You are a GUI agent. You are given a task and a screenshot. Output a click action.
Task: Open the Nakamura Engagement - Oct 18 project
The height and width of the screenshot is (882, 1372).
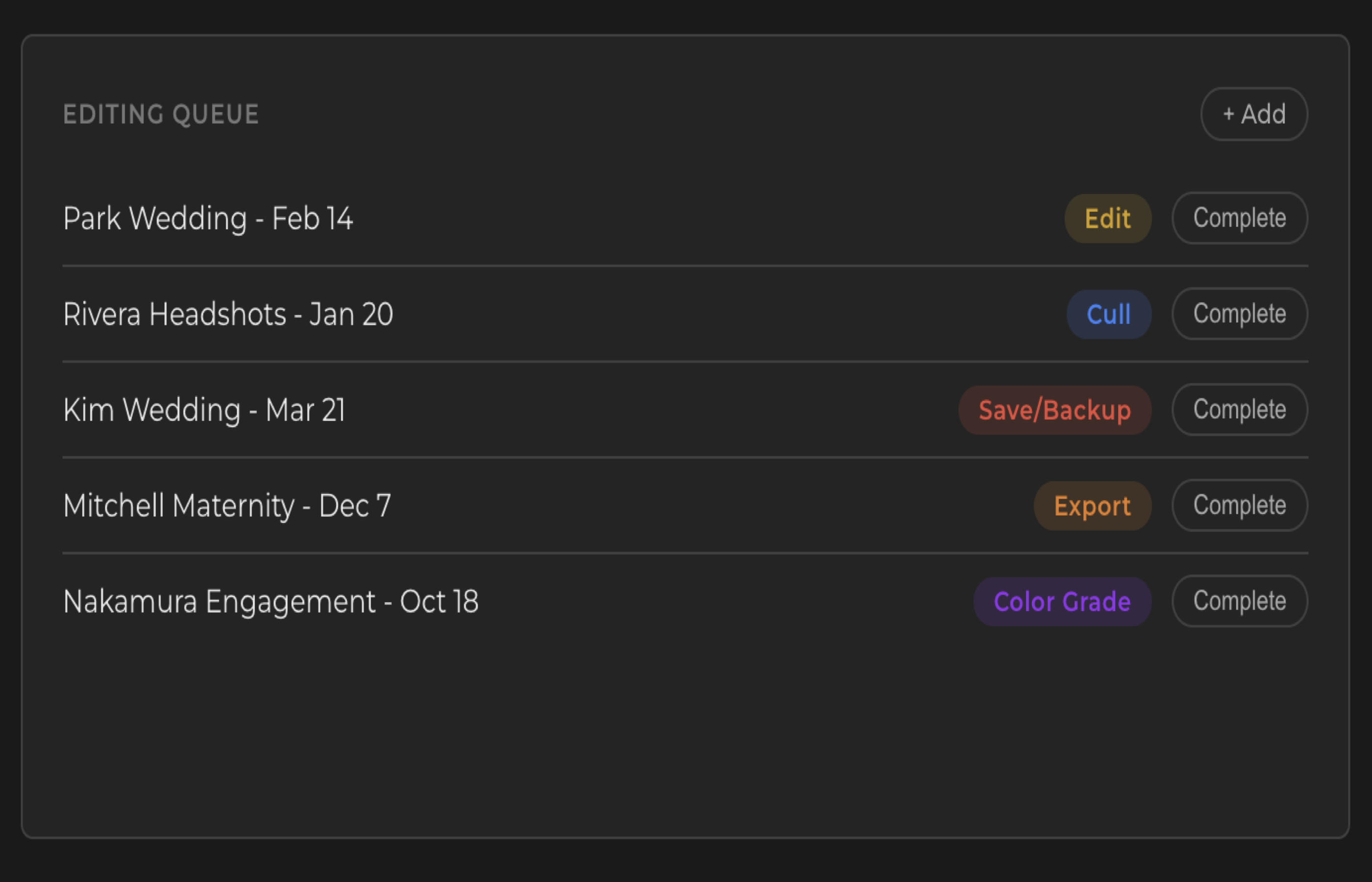pos(271,601)
